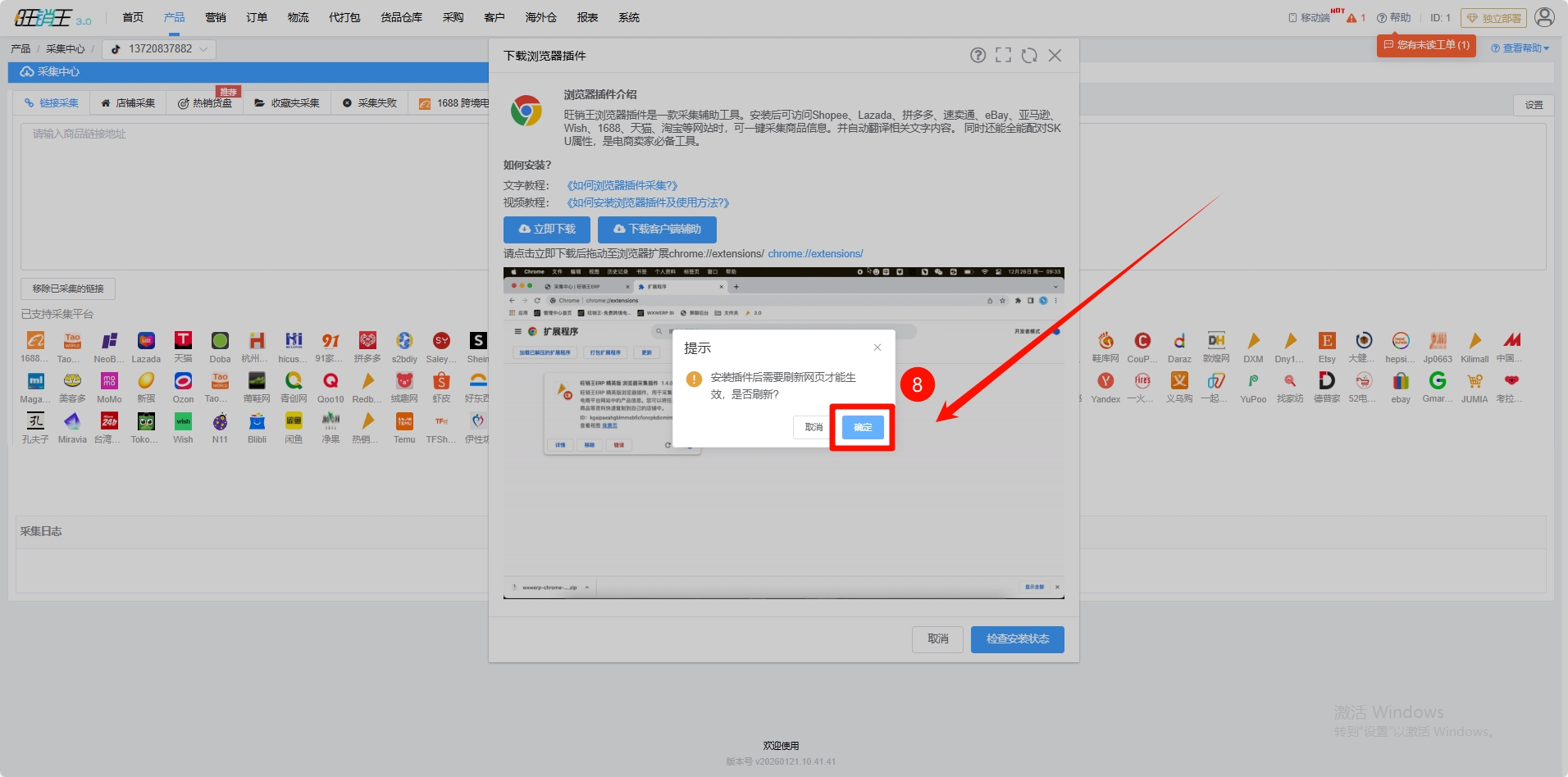The width and height of the screenshot is (1568, 777).
Task: Open the 如何浏览器插件采集 text tutorial link
Action: (x=622, y=185)
